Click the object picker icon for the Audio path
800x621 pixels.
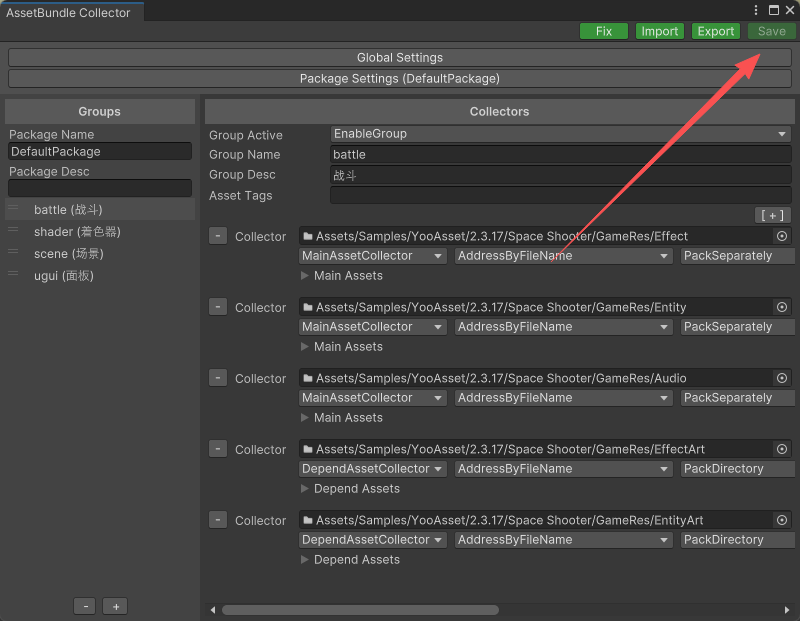[x=782, y=378]
